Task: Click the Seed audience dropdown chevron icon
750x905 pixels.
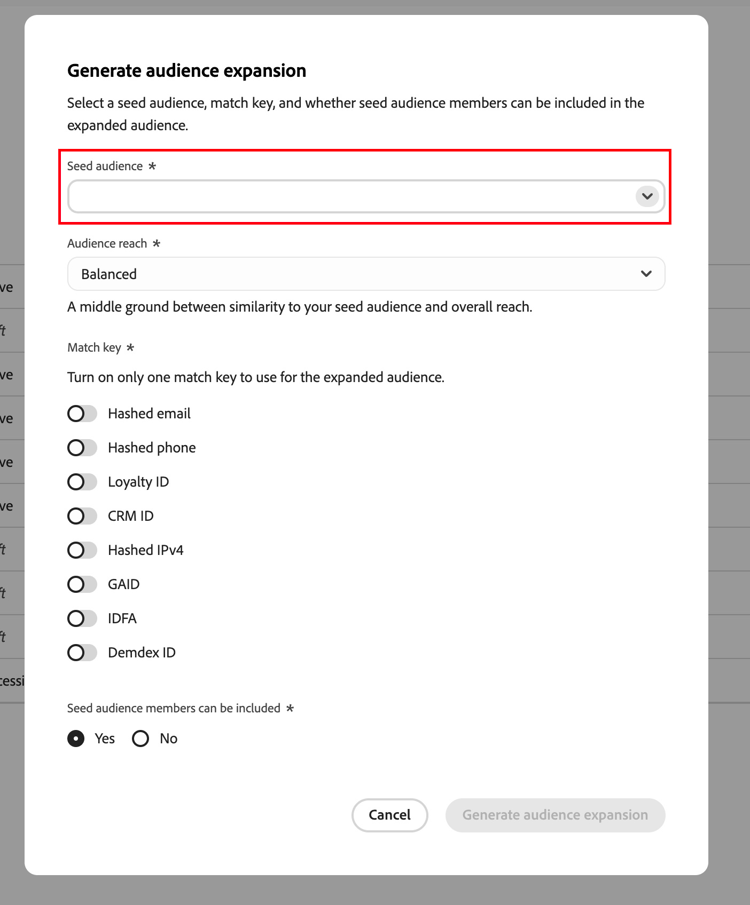Action: coord(647,196)
